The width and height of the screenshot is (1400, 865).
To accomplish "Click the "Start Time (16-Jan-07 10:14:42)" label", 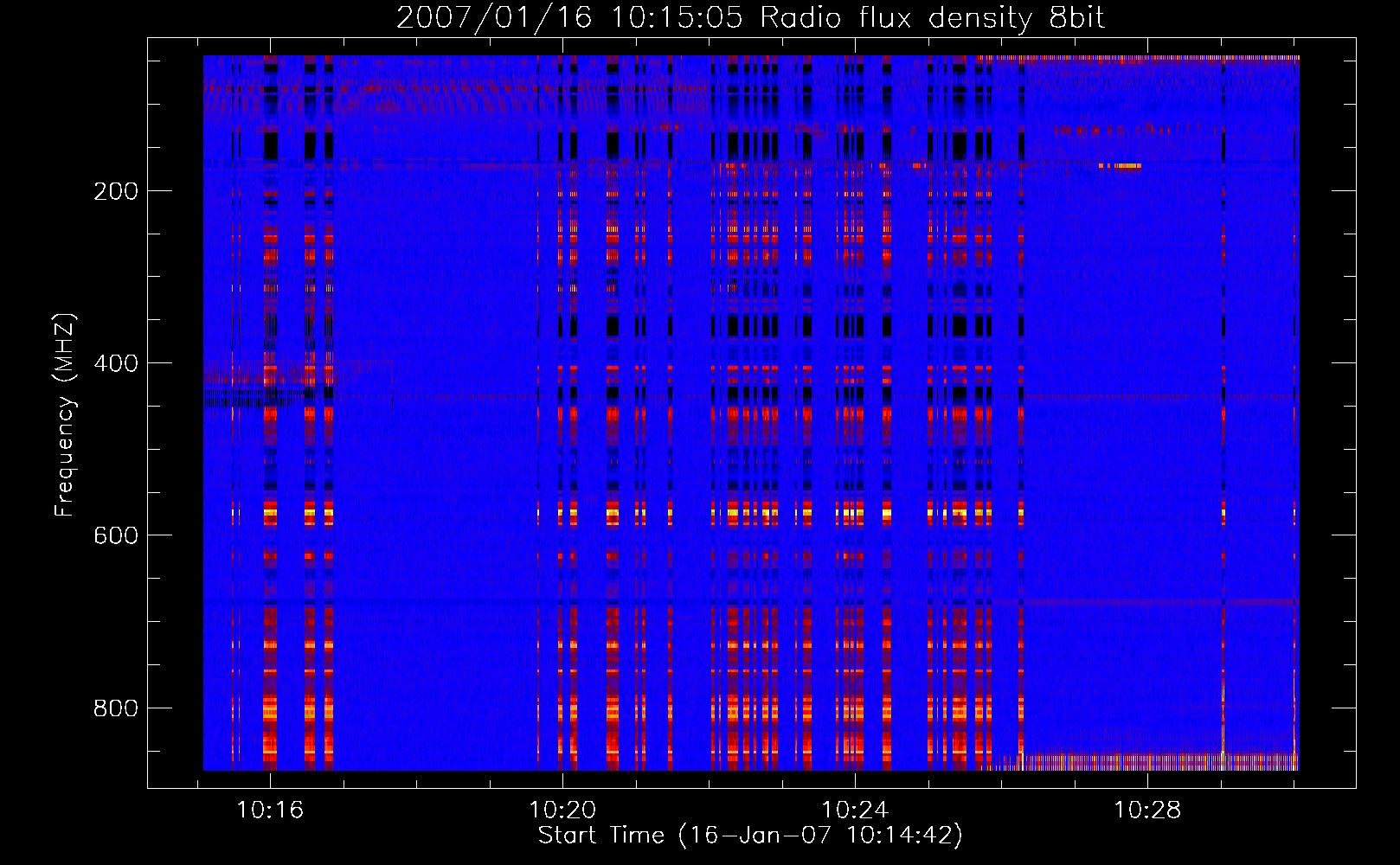I will 750,836.
